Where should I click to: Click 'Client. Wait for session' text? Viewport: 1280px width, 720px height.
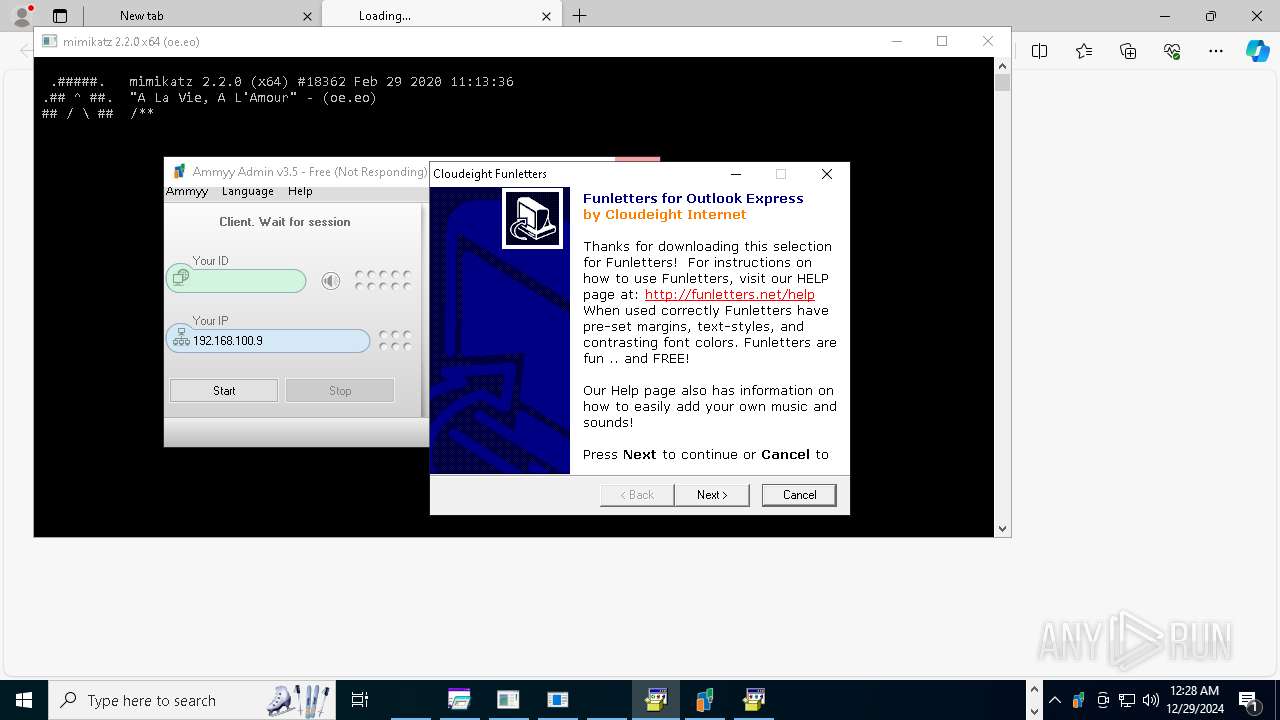(285, 222)
